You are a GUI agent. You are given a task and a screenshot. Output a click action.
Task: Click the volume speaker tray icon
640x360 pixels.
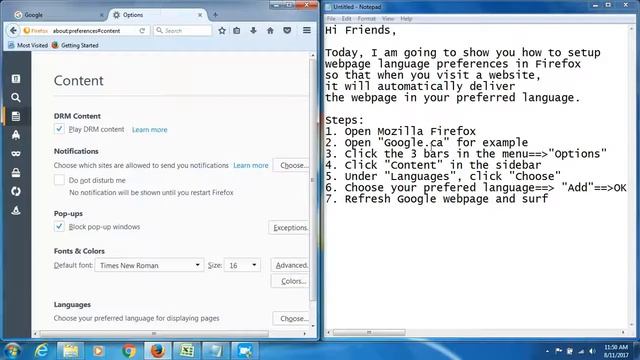(x=592, y=351)
